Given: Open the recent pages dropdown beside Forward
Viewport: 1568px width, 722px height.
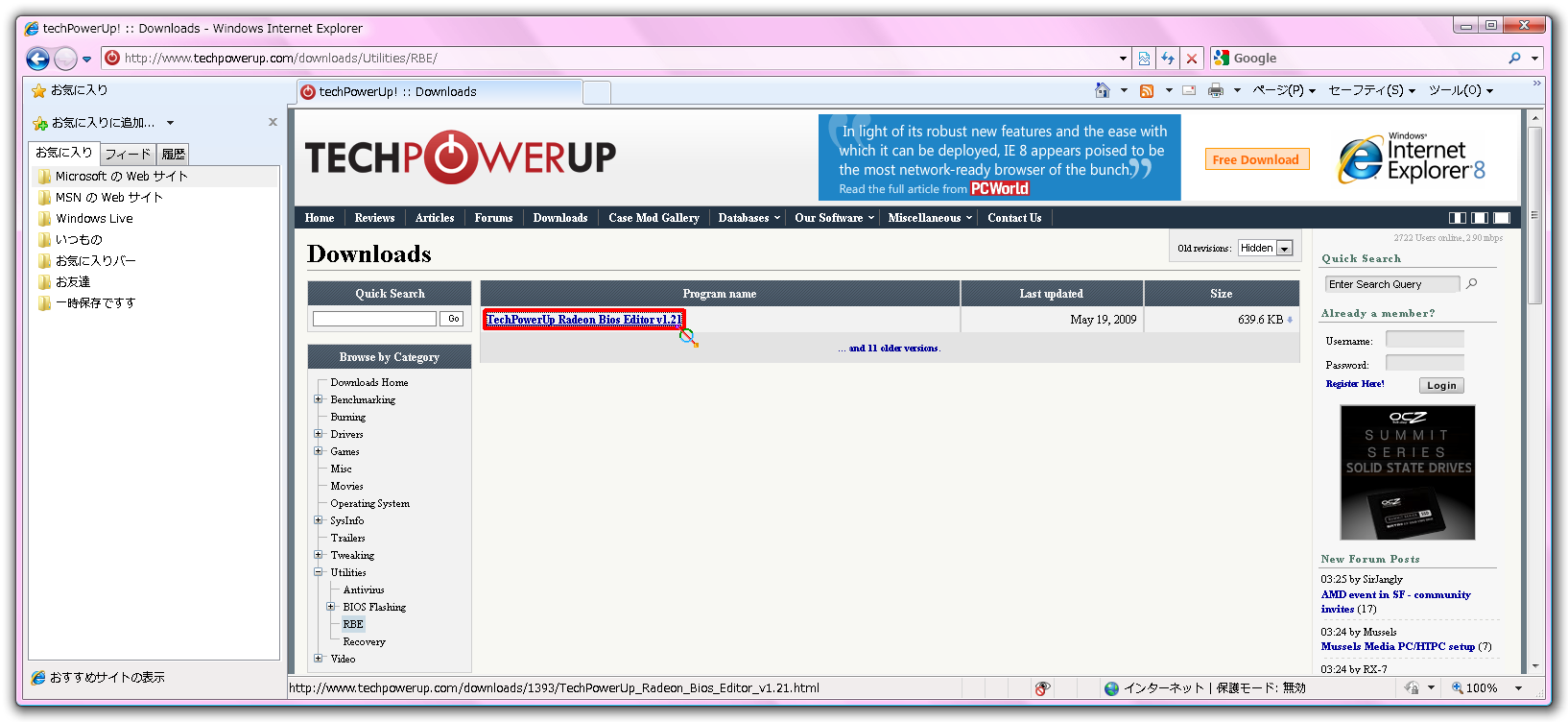Looking at the screenshot, I should pyautogui.click(x=86, y=60).
